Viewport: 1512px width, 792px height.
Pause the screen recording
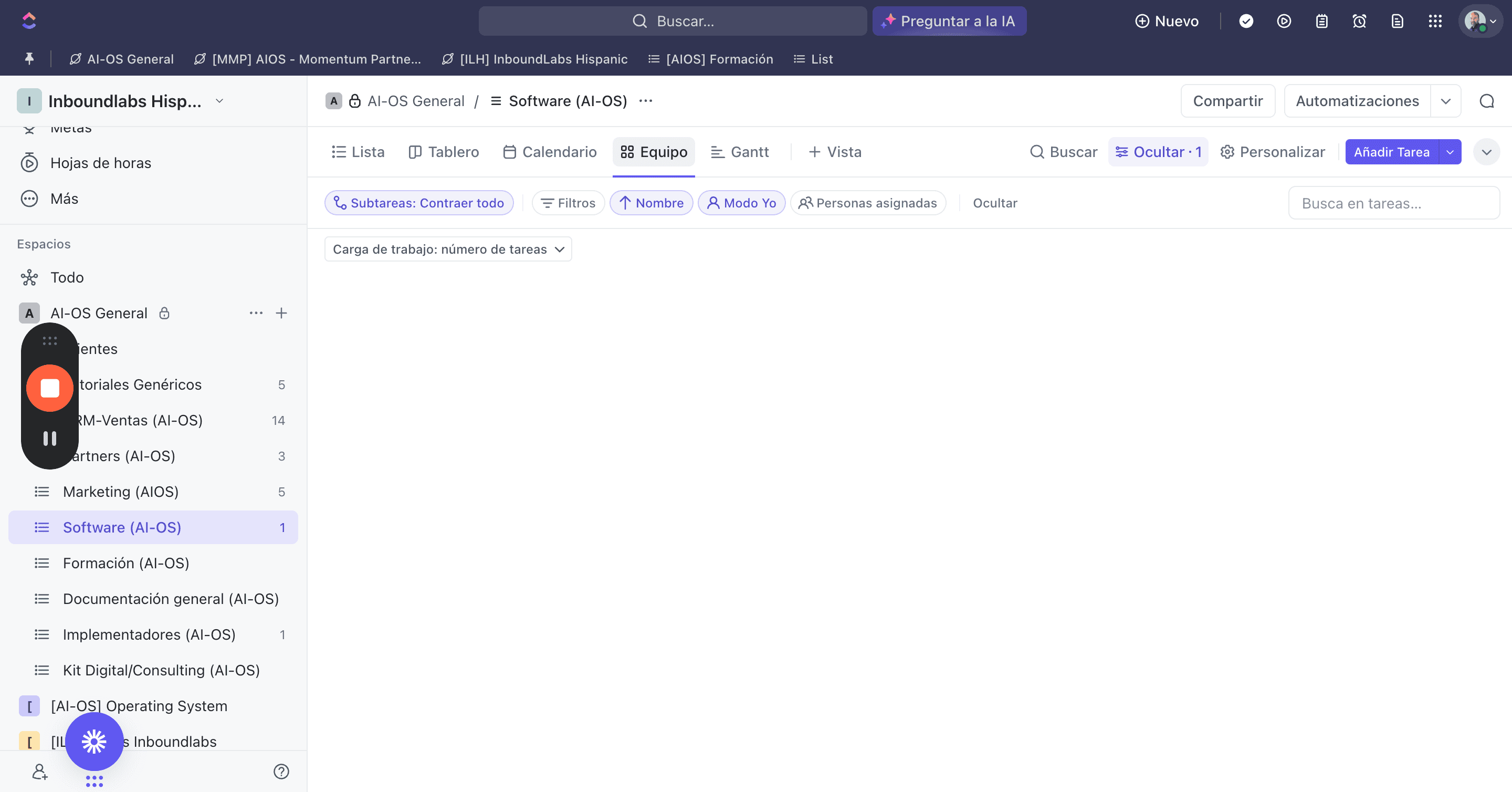[x=50, y=439]
